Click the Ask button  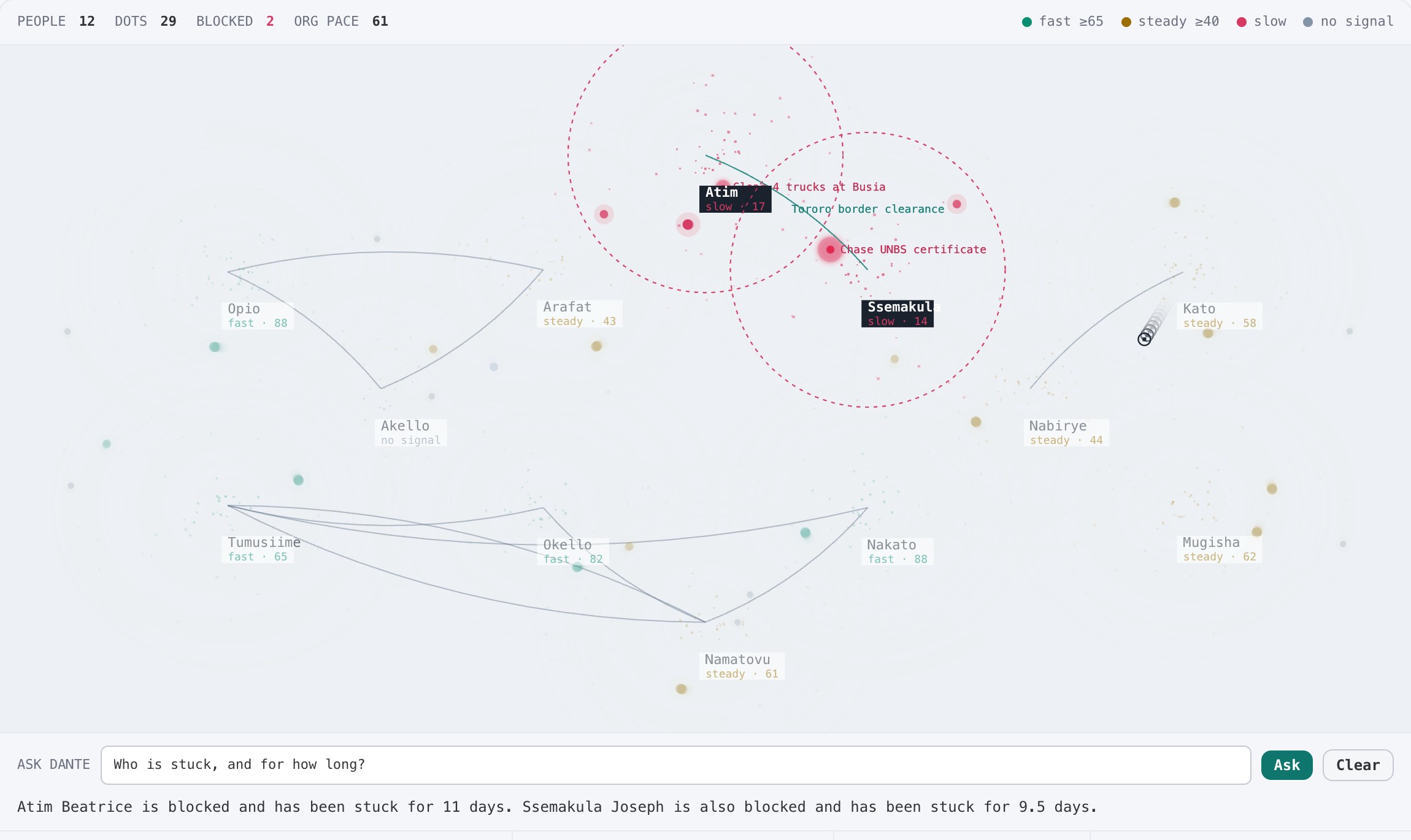[x=1286, y=765]
